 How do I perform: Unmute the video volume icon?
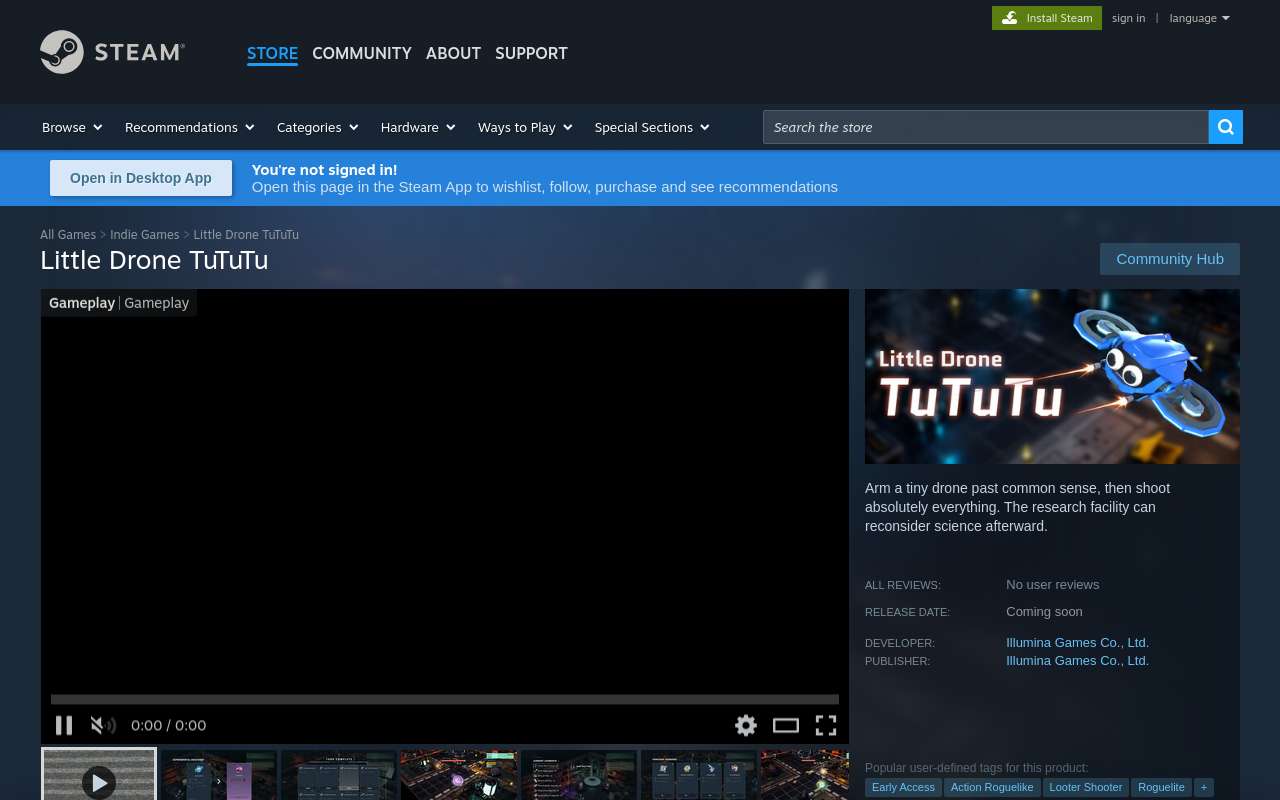click(x=103, y=725)
